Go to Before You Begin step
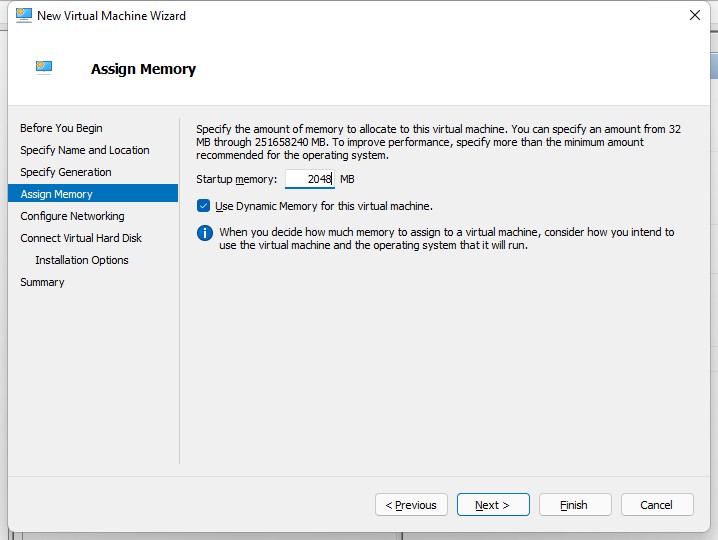 click(61, 128)
